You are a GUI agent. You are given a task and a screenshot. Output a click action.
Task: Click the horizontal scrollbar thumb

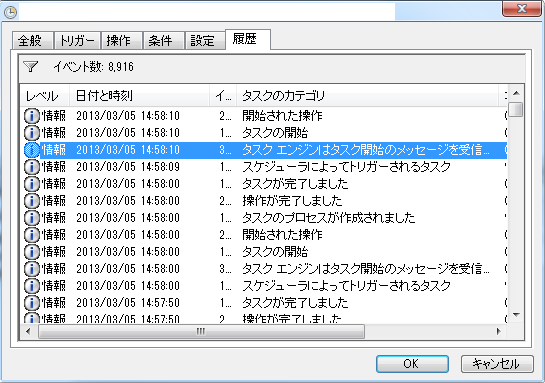201,332
